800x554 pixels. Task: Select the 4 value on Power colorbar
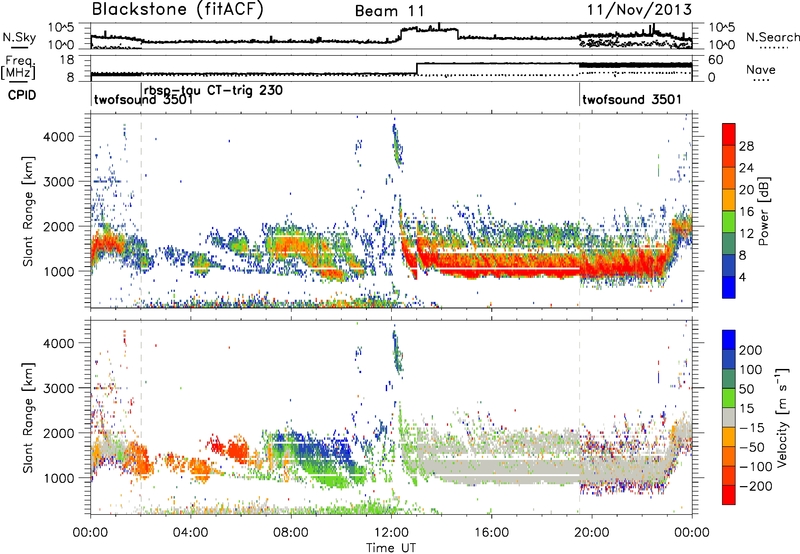(743, 277)
